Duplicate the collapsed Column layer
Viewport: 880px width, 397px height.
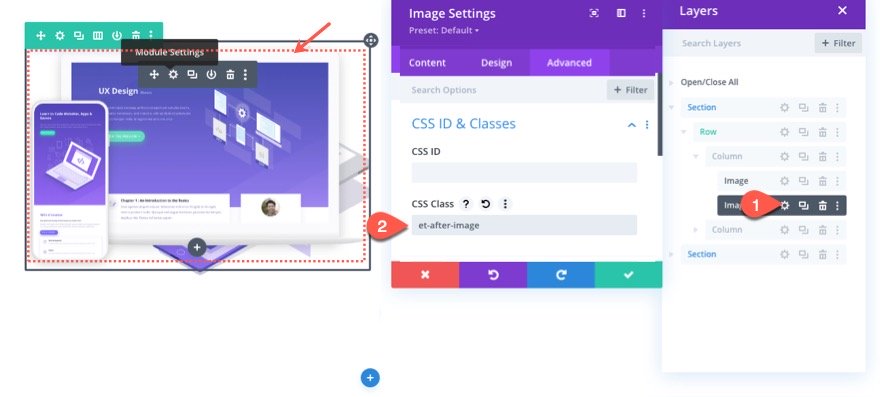804,230
